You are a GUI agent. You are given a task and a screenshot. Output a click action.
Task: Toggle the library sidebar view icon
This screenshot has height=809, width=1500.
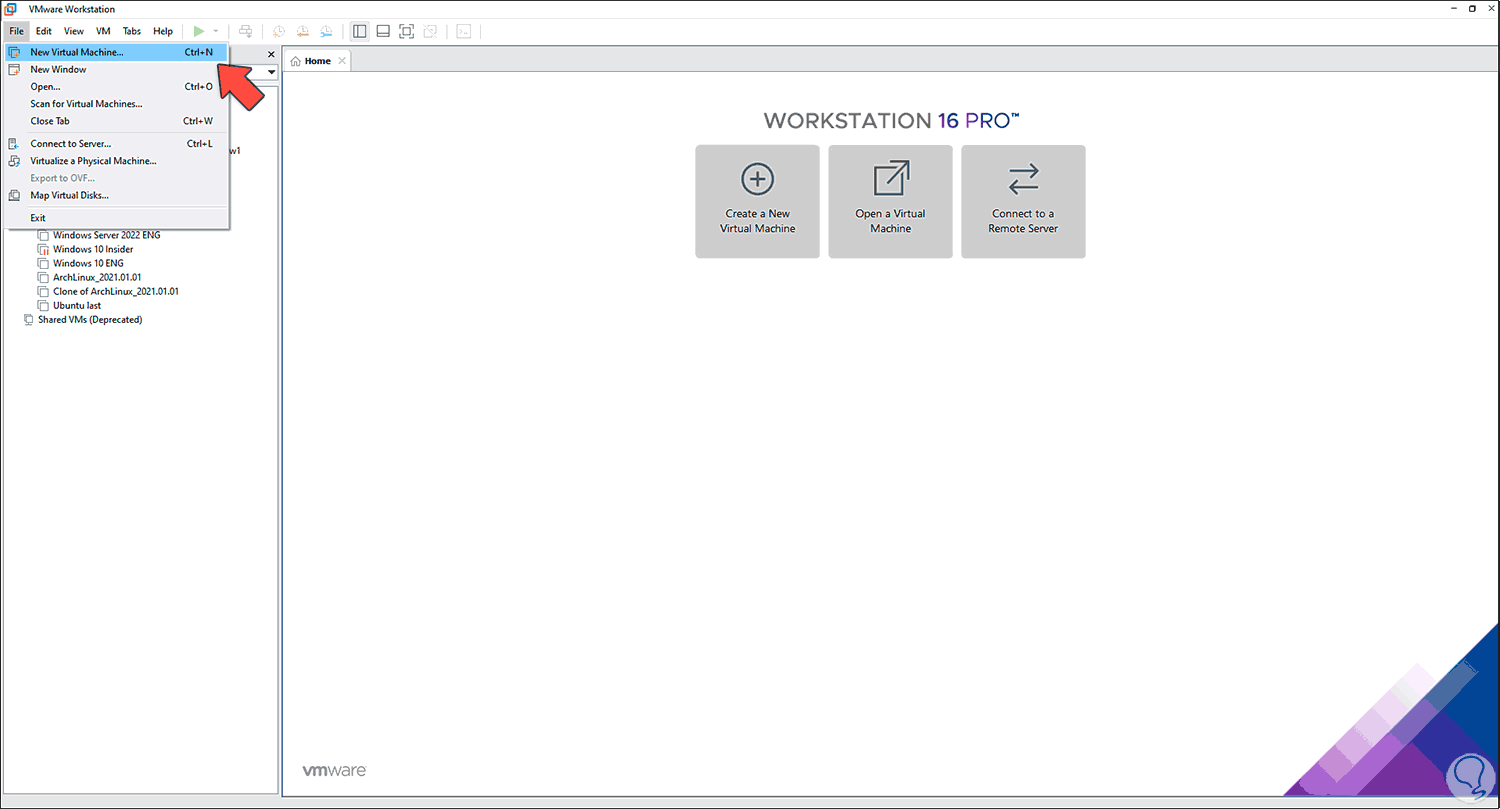[360, 31]
